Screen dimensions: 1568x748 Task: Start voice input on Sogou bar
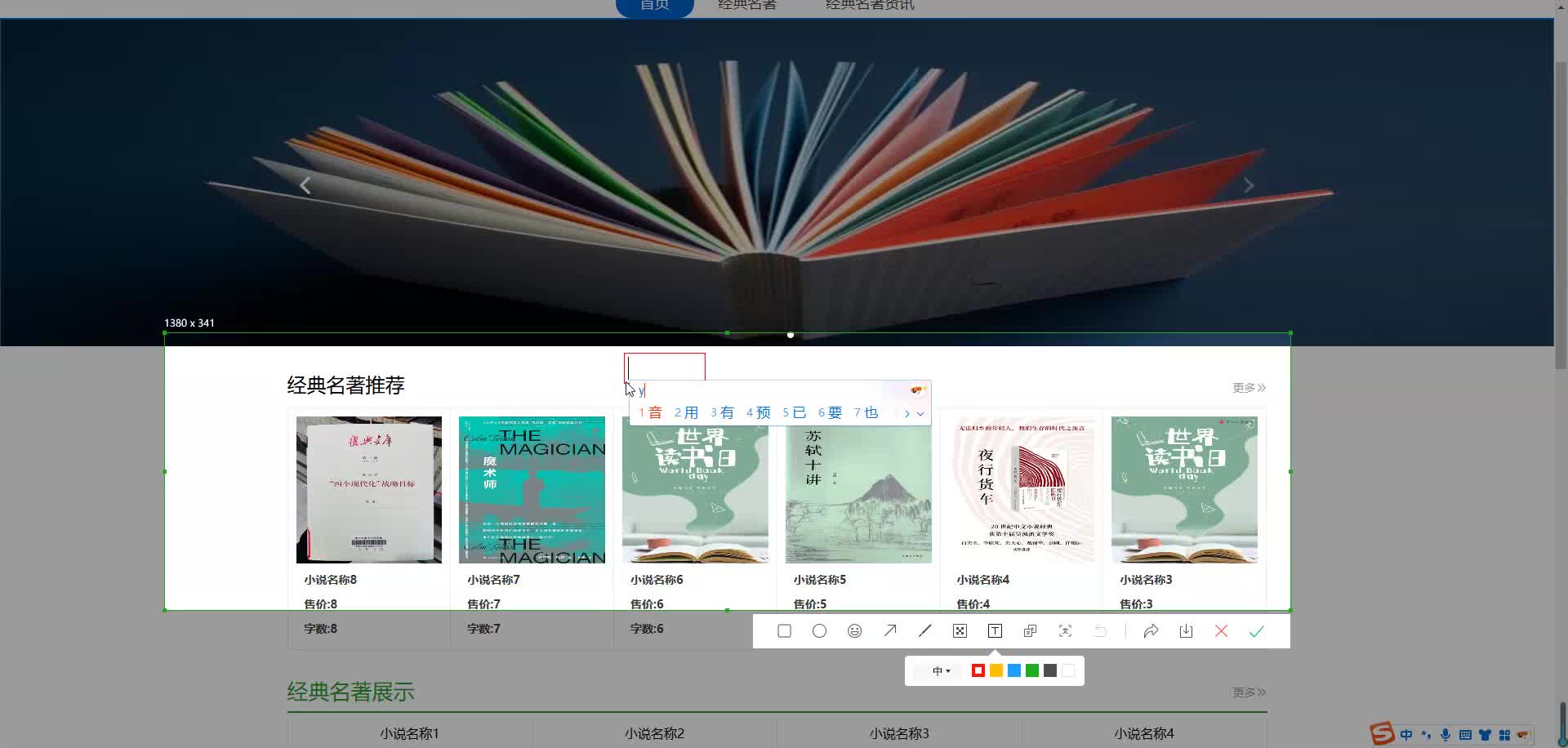(1445, 735)
